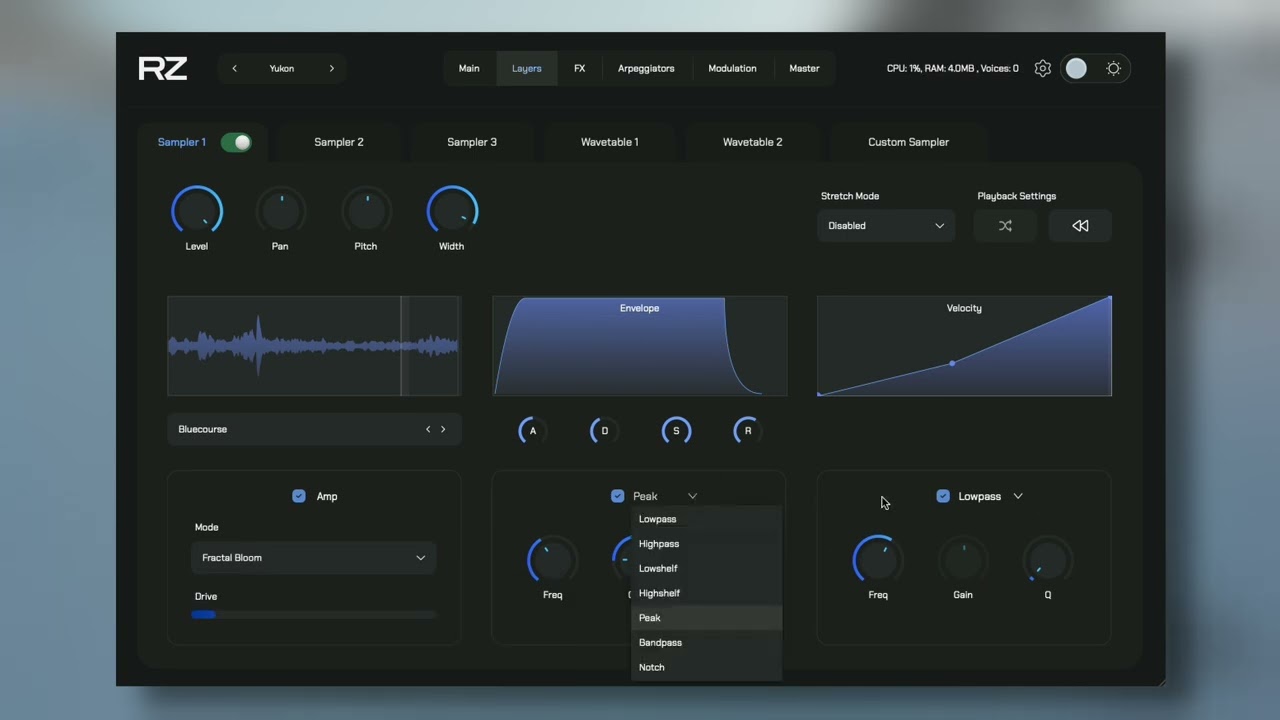
Task: Open the Modulation tab
Action: [x=732, y=68]
